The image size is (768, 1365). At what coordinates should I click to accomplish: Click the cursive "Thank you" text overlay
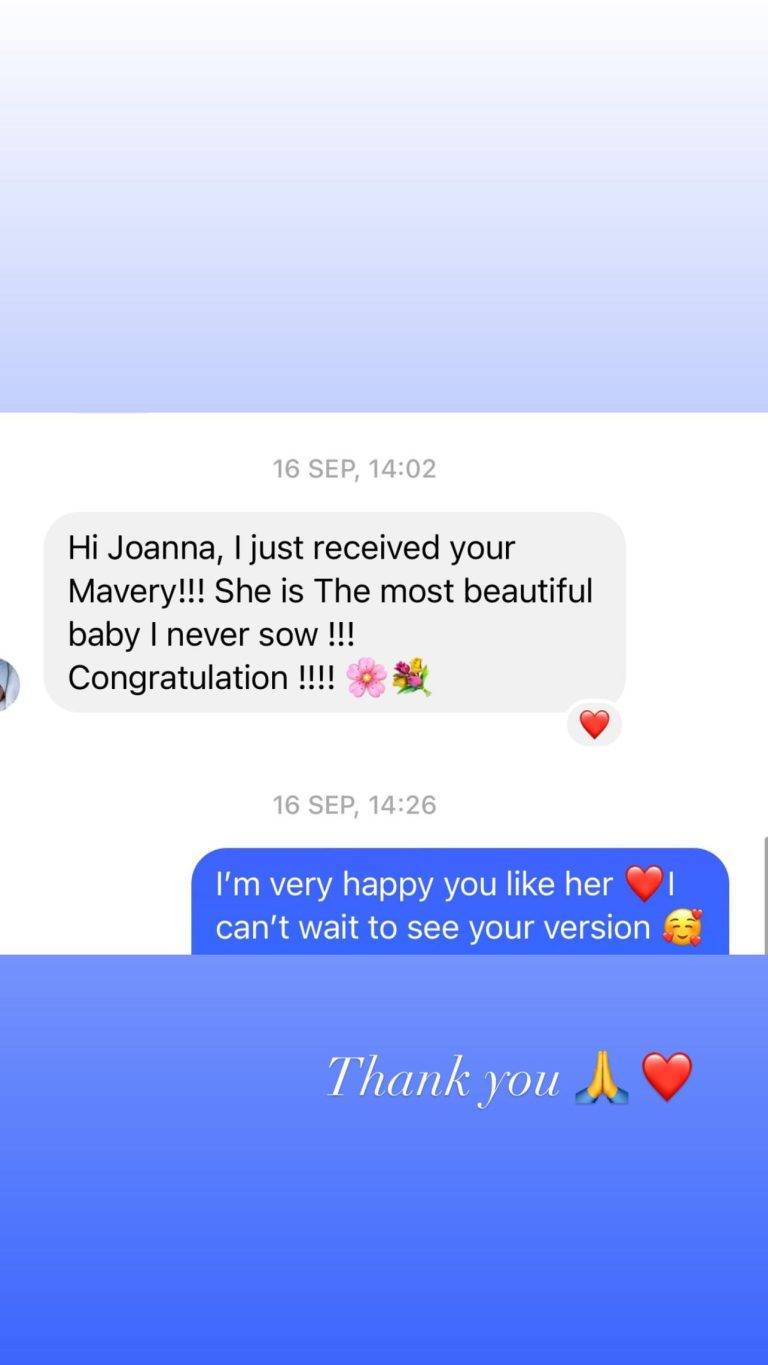click(443, 1079)
